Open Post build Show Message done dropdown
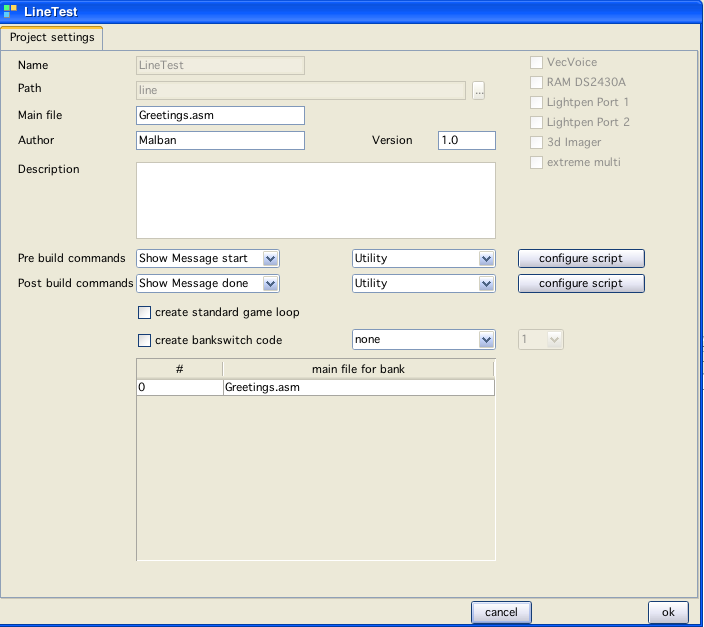Image resolution: width=704 pixels, height=627 pixels. [270, 283]
